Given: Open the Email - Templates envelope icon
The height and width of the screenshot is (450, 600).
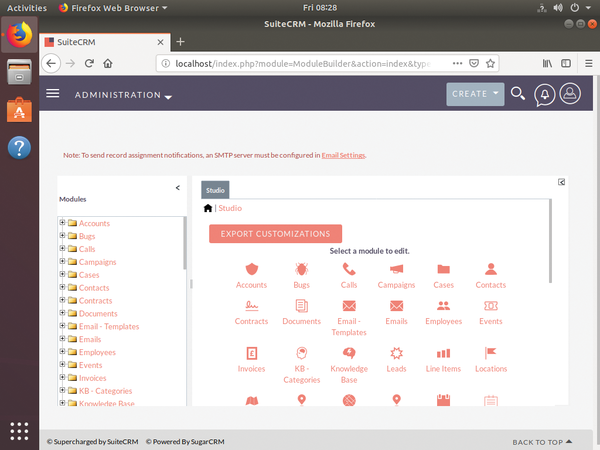Looking at the screenshot, I should [x=349, y=305].
